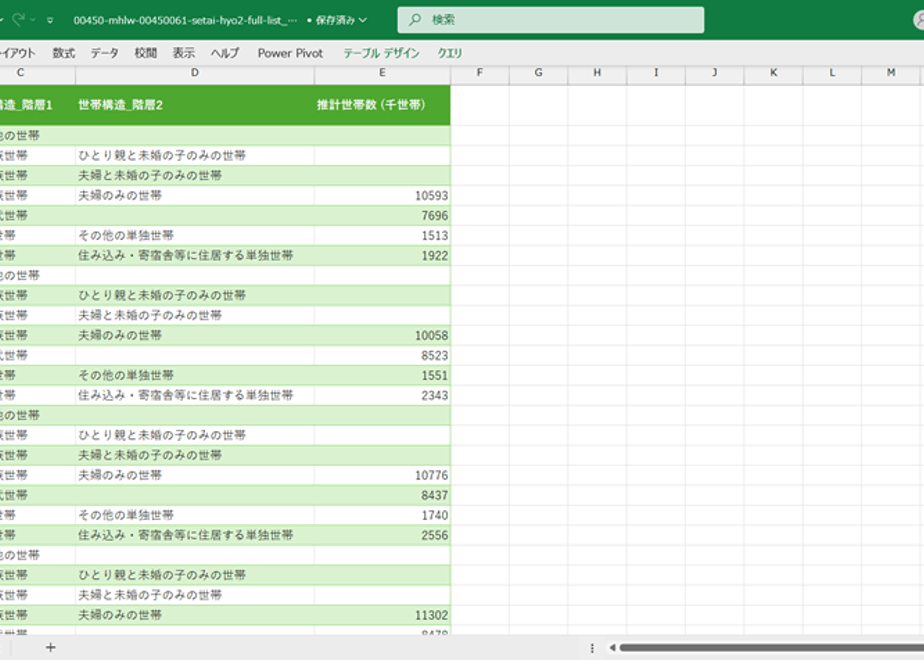Image resolution: width=924 pixels, height=660 pixels.
Task: Add a new sheet with plus button
Action: (51, 648)
